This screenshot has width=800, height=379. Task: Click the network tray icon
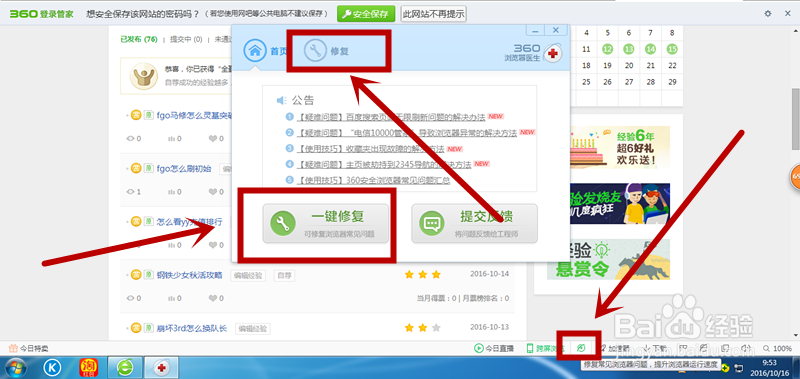pos(738,368)
